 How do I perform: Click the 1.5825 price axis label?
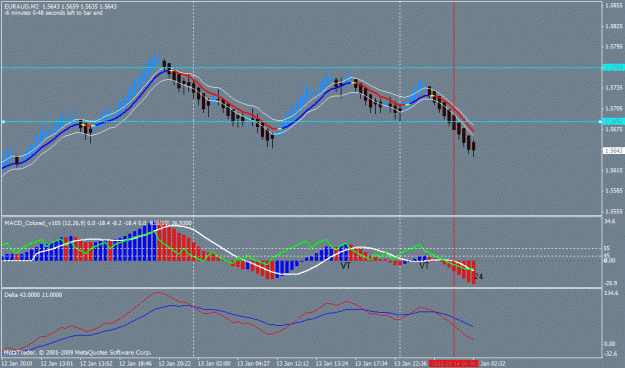coord(614,26)
